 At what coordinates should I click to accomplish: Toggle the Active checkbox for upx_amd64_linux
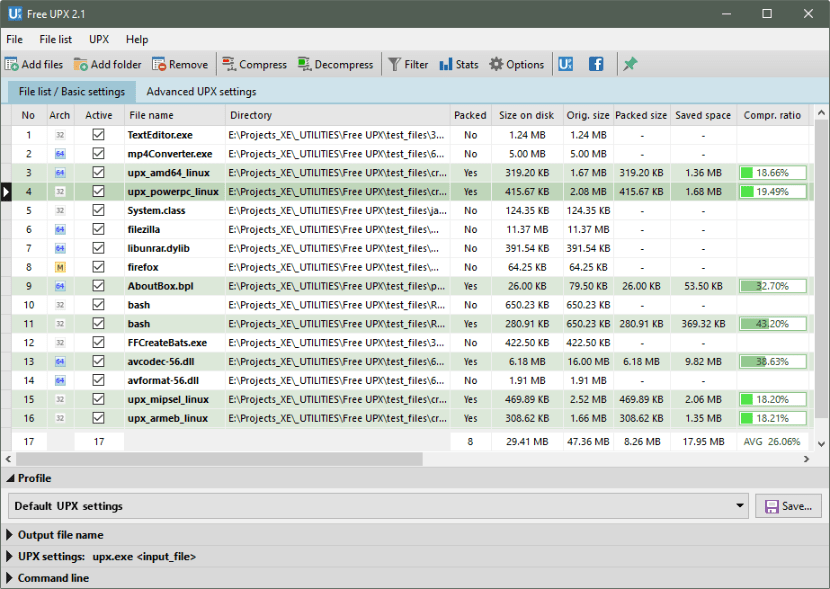(x=97, y=172)
